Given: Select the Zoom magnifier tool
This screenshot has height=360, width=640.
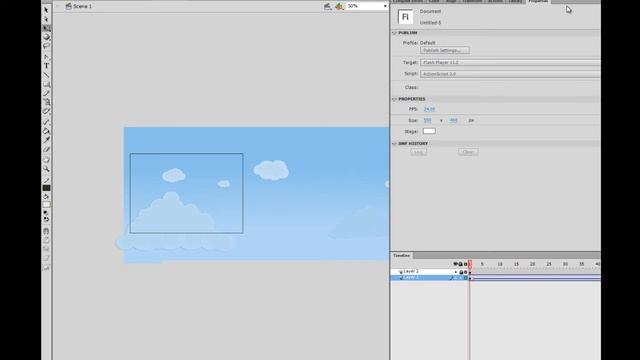Looking at the screenshot, I should (46, 169).
